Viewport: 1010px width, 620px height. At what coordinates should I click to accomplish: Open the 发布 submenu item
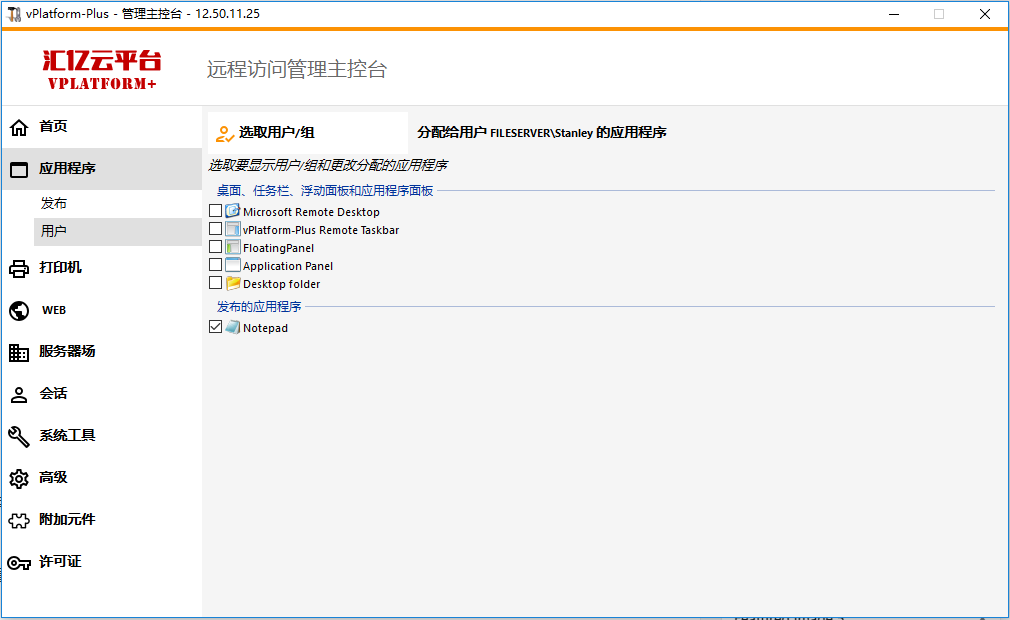pos(54,203)
